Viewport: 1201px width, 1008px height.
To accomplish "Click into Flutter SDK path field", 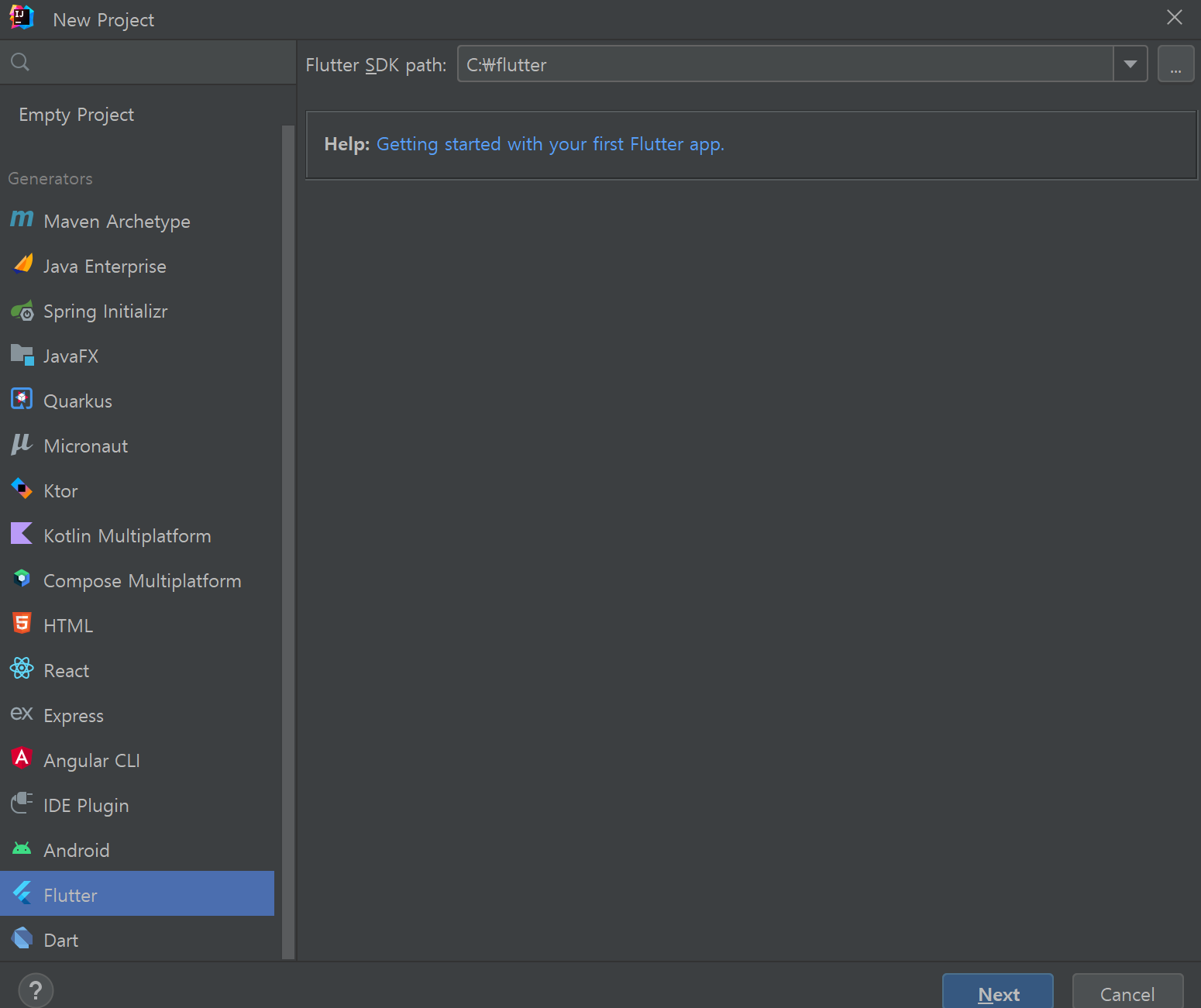I will [x=786, y=64].
